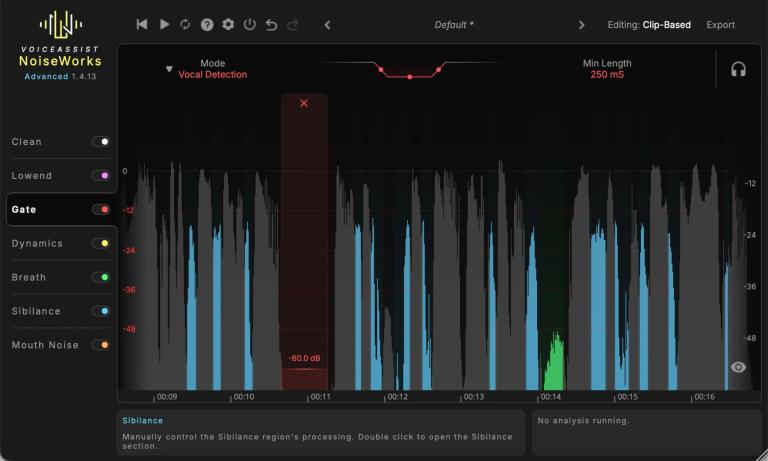768x461 pixels.
Task: Disable the Gate module switch
Action: click(100, 209)
